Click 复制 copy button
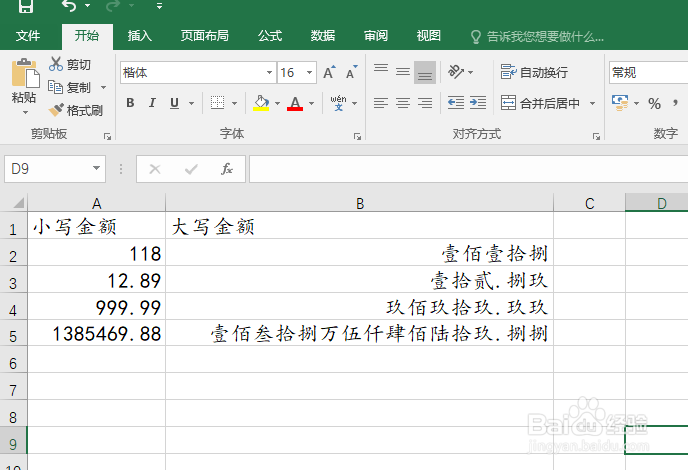 point(69,87)
